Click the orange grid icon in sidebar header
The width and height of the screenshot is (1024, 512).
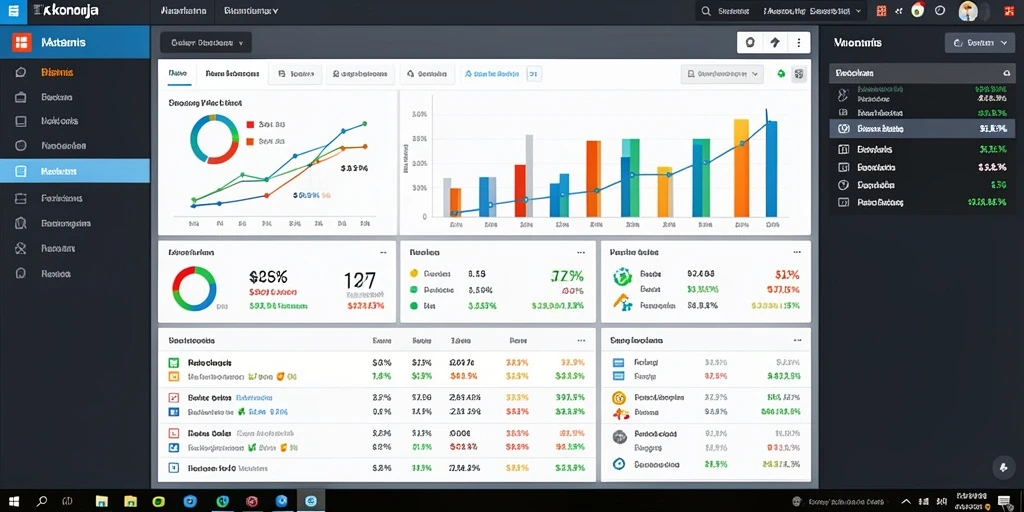[22, 42]
